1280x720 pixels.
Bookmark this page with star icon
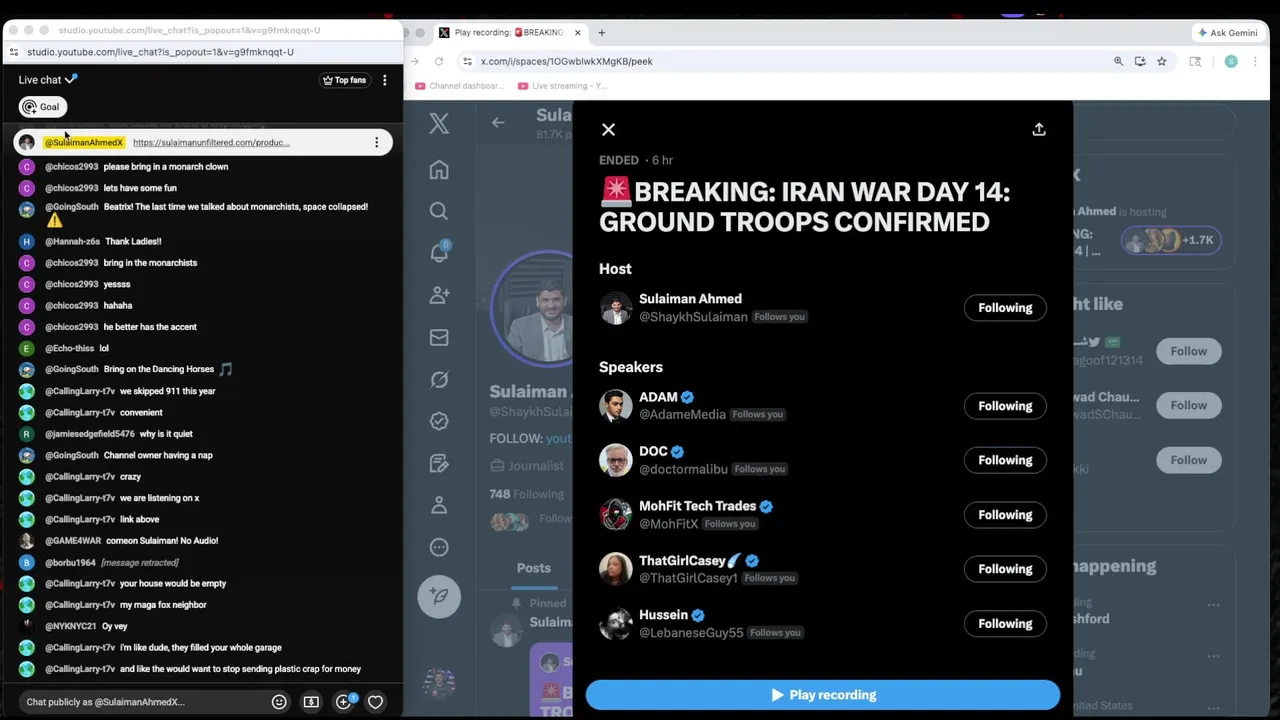(1161, 61)
